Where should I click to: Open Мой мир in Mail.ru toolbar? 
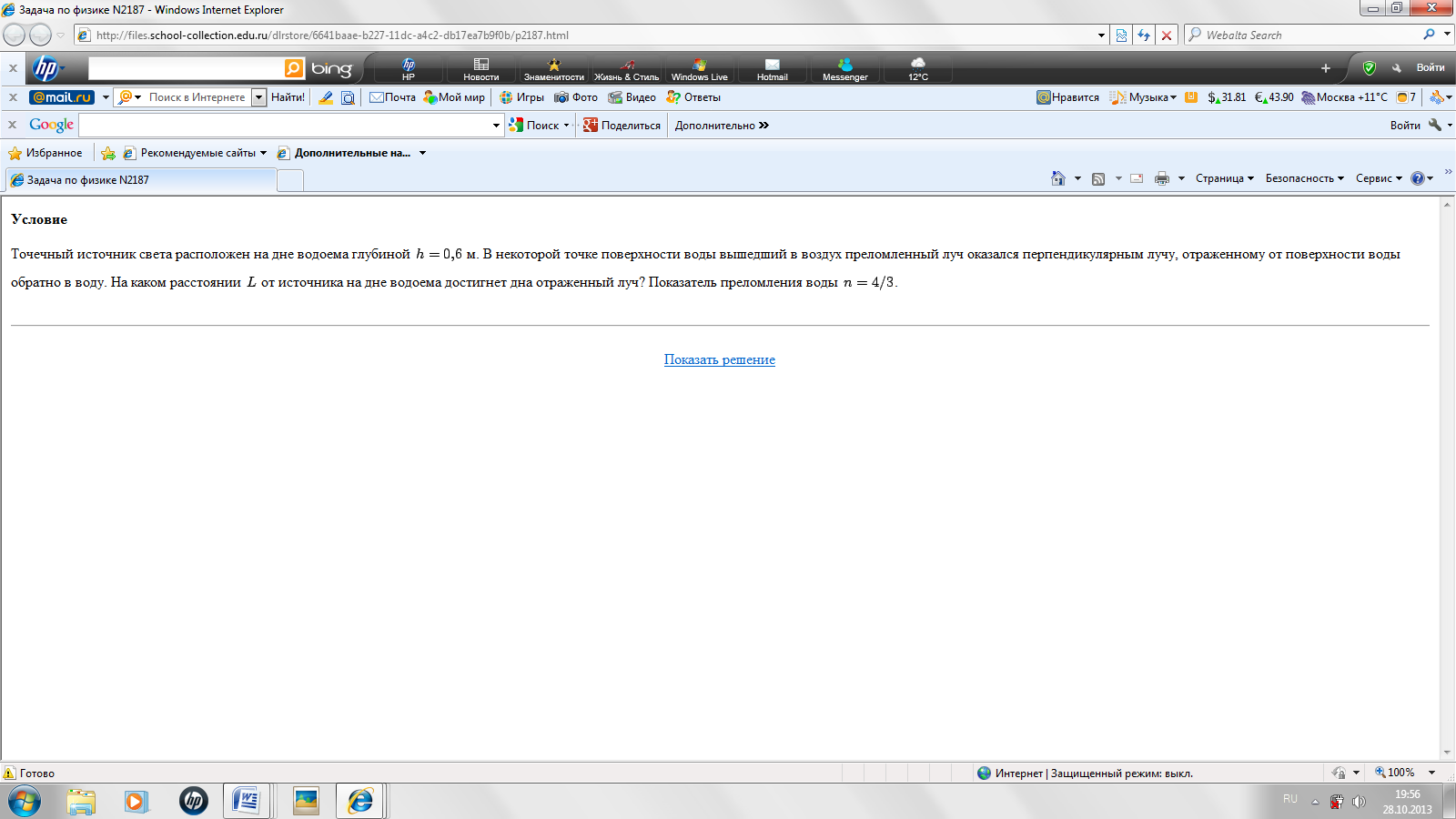454,97
